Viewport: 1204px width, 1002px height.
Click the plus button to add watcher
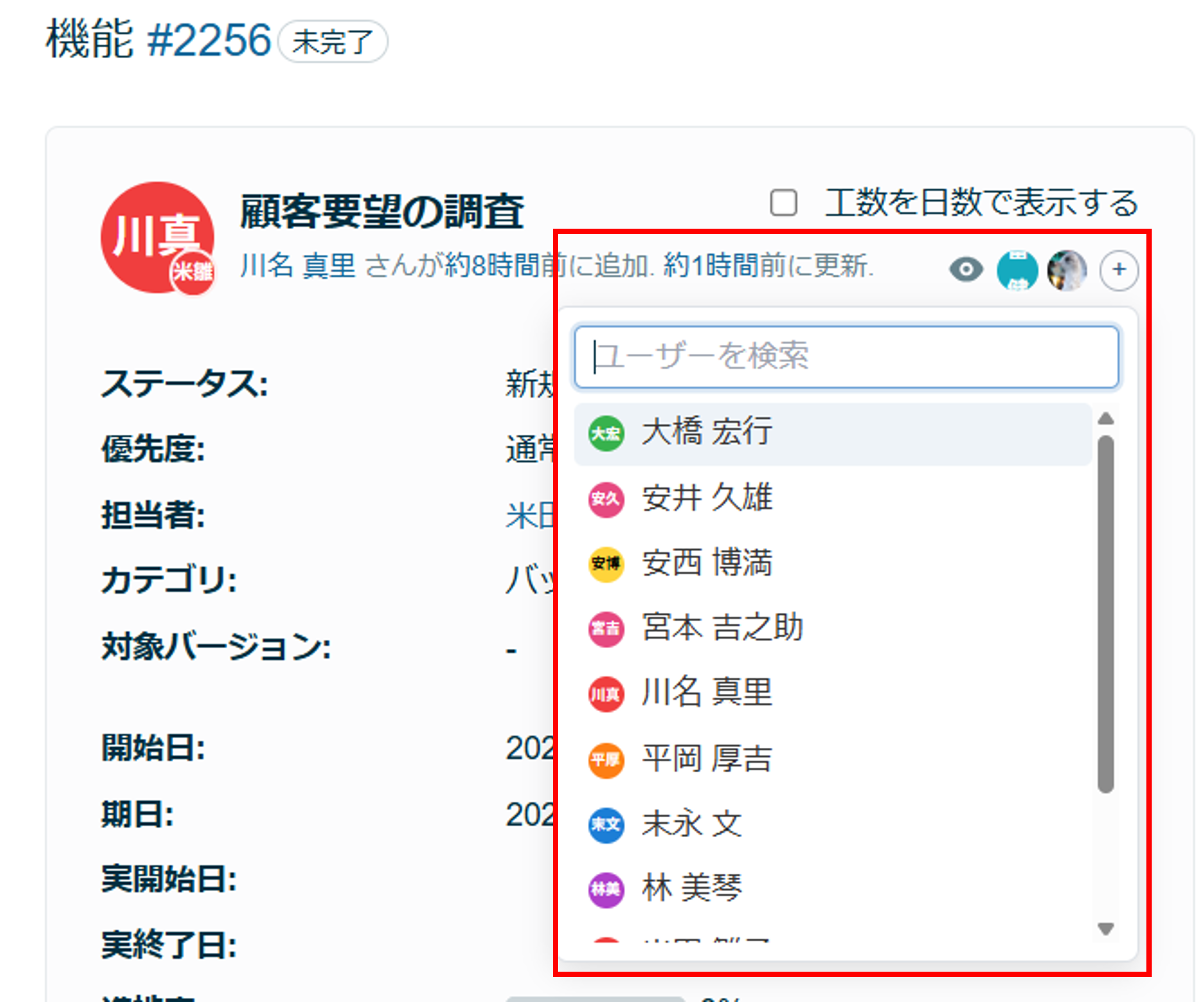[x=1119, y=270]
